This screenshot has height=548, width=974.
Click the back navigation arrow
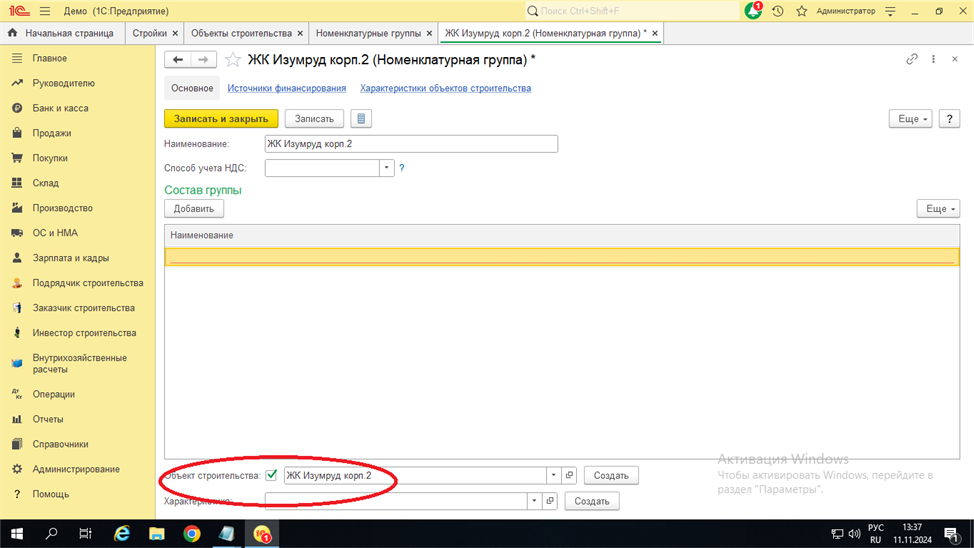pyautogui.click(x=178, y=60)
